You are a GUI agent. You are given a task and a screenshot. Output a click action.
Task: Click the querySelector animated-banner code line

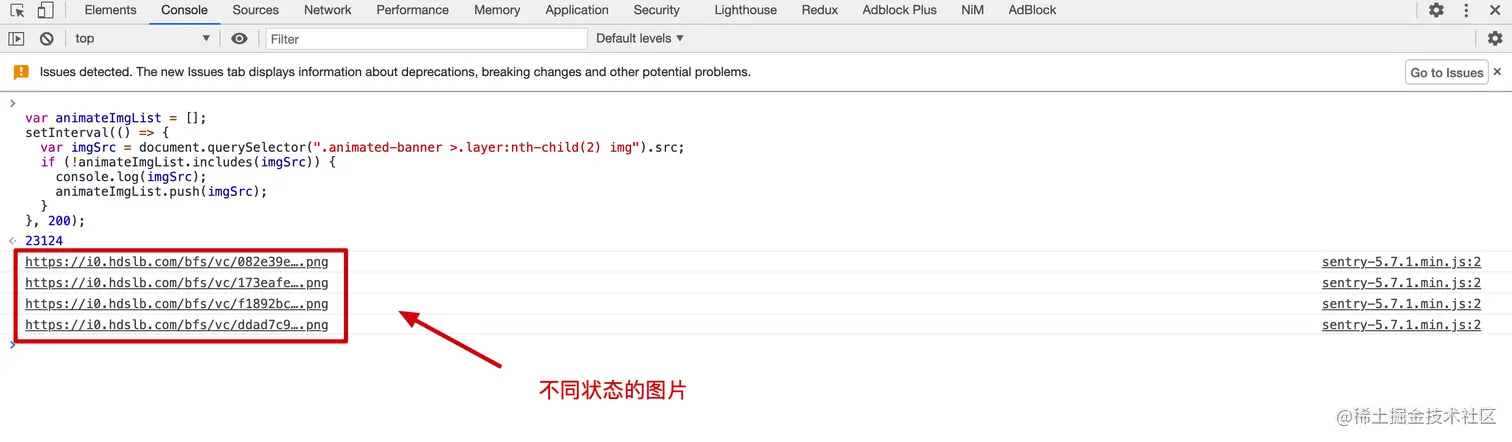pos(363,147)
